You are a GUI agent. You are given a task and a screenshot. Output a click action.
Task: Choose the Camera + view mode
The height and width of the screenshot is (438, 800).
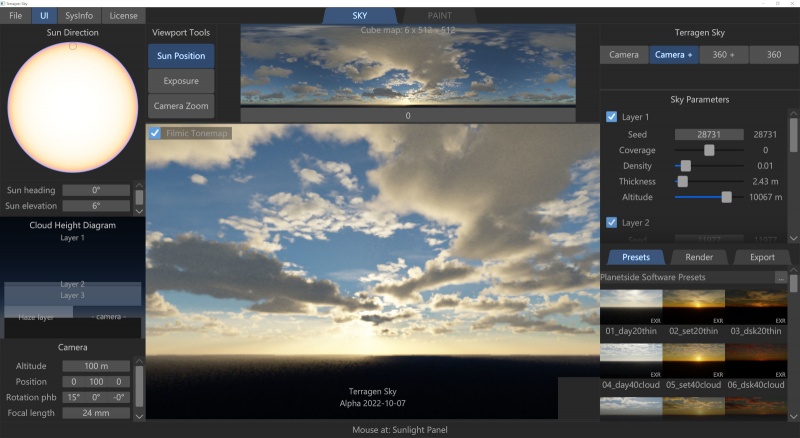[673, 55]
